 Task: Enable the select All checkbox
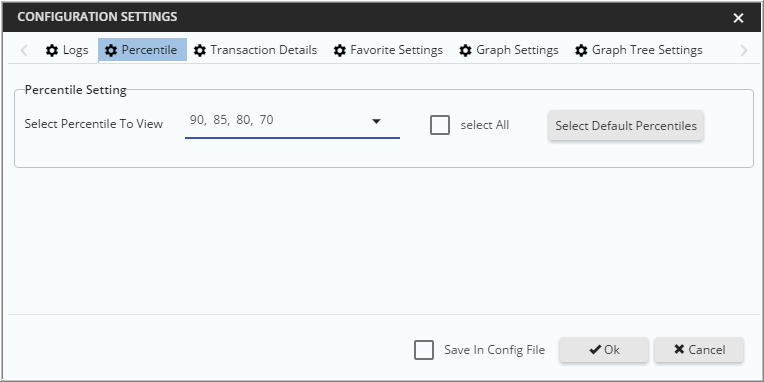pyautogui.click(x=439, y=125)
